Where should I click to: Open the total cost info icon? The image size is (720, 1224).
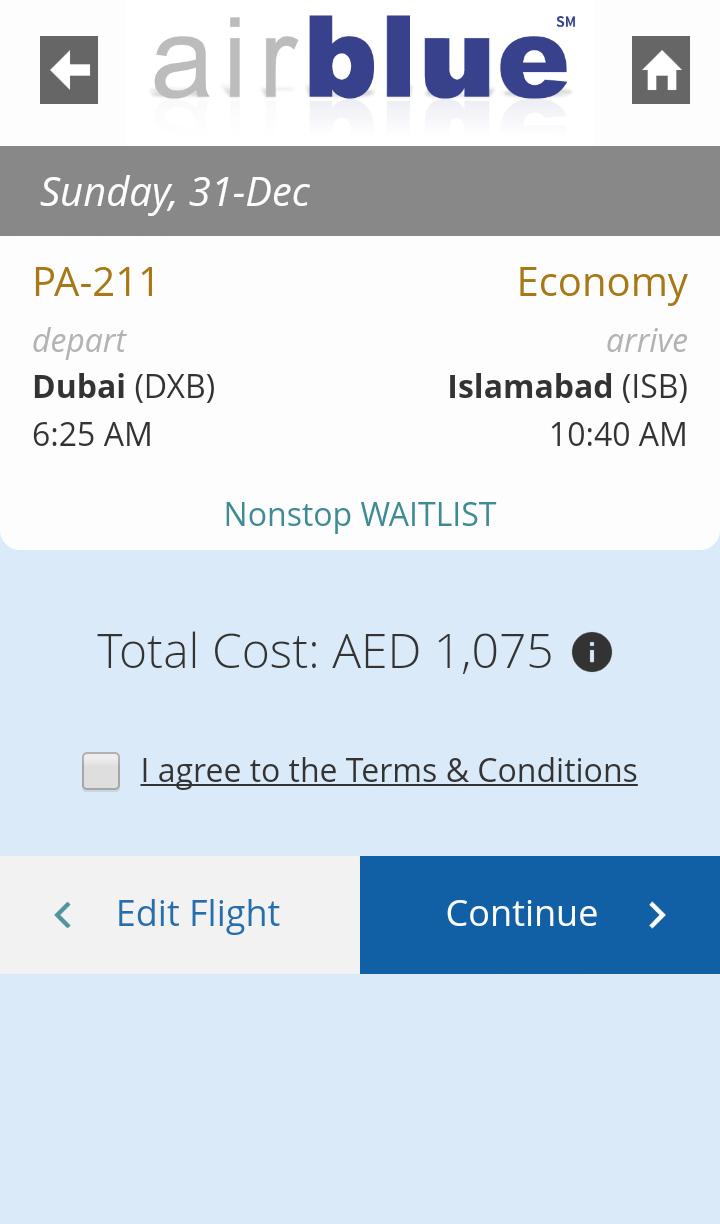click(592, 653)
